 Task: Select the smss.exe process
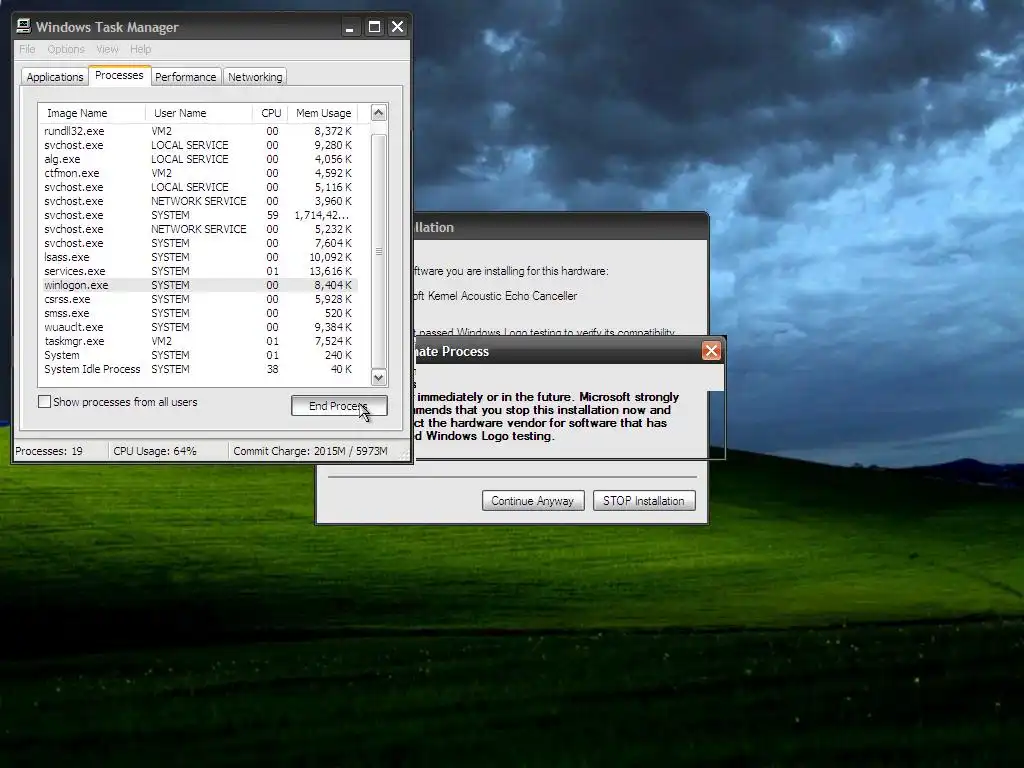199,313
